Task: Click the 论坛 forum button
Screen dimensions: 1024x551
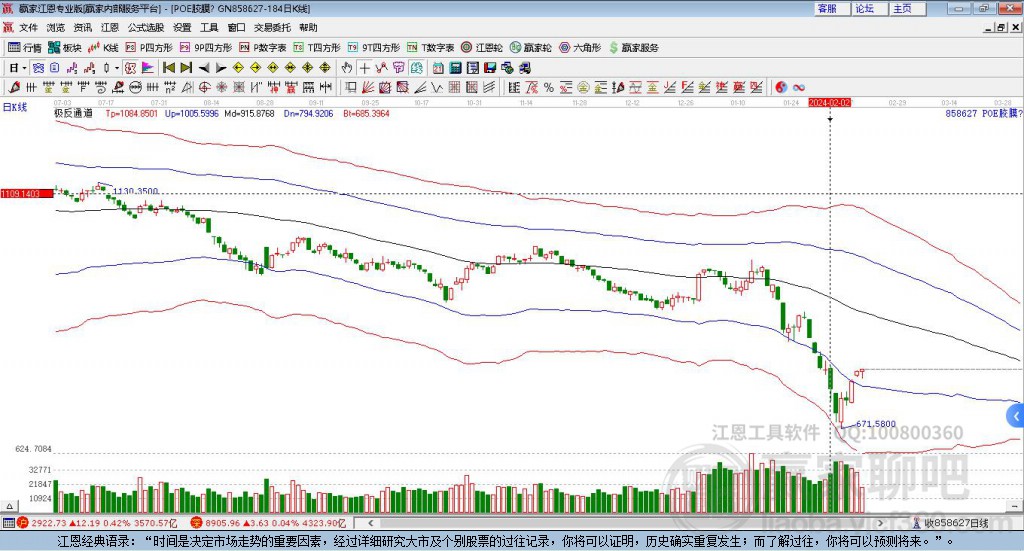Action: 865,8
